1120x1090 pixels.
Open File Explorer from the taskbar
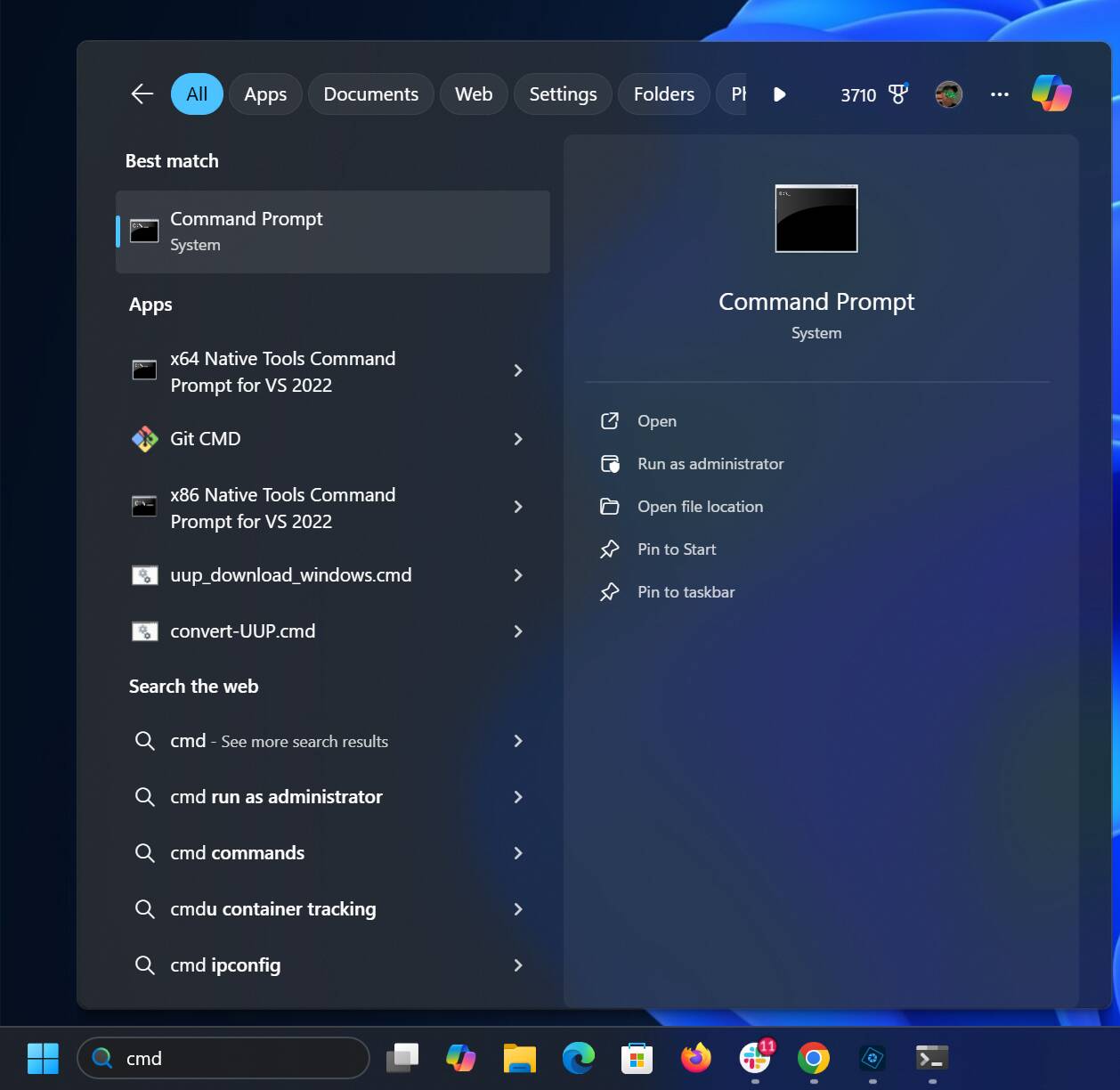coord(519,1058)
